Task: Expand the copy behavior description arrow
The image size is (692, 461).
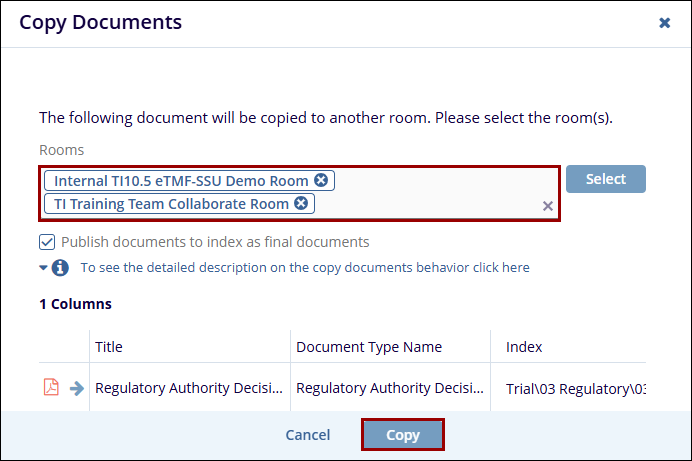Action: click(43, 268)
